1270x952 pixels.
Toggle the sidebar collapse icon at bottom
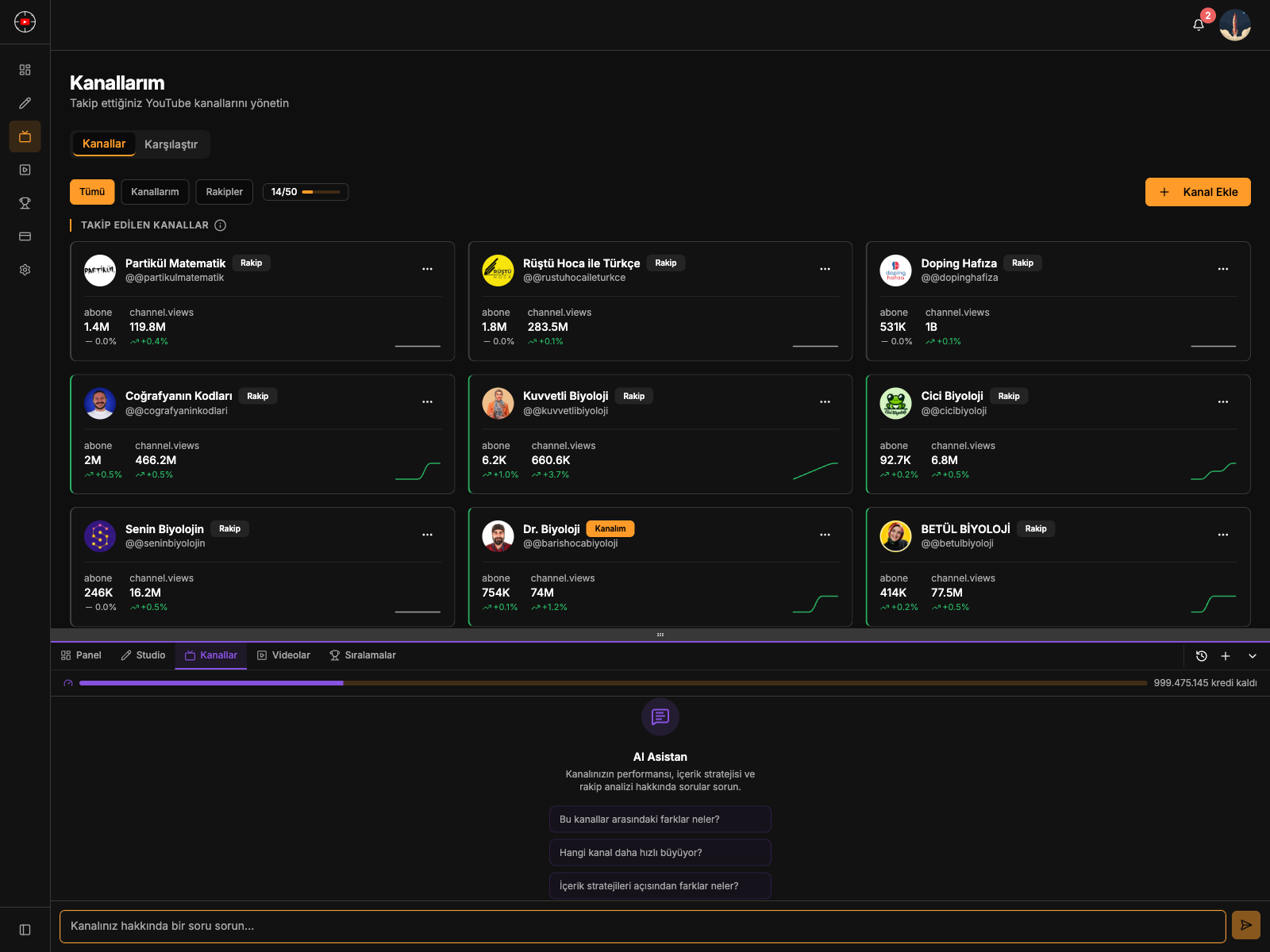pyautogui.click(x=25, y=930)
